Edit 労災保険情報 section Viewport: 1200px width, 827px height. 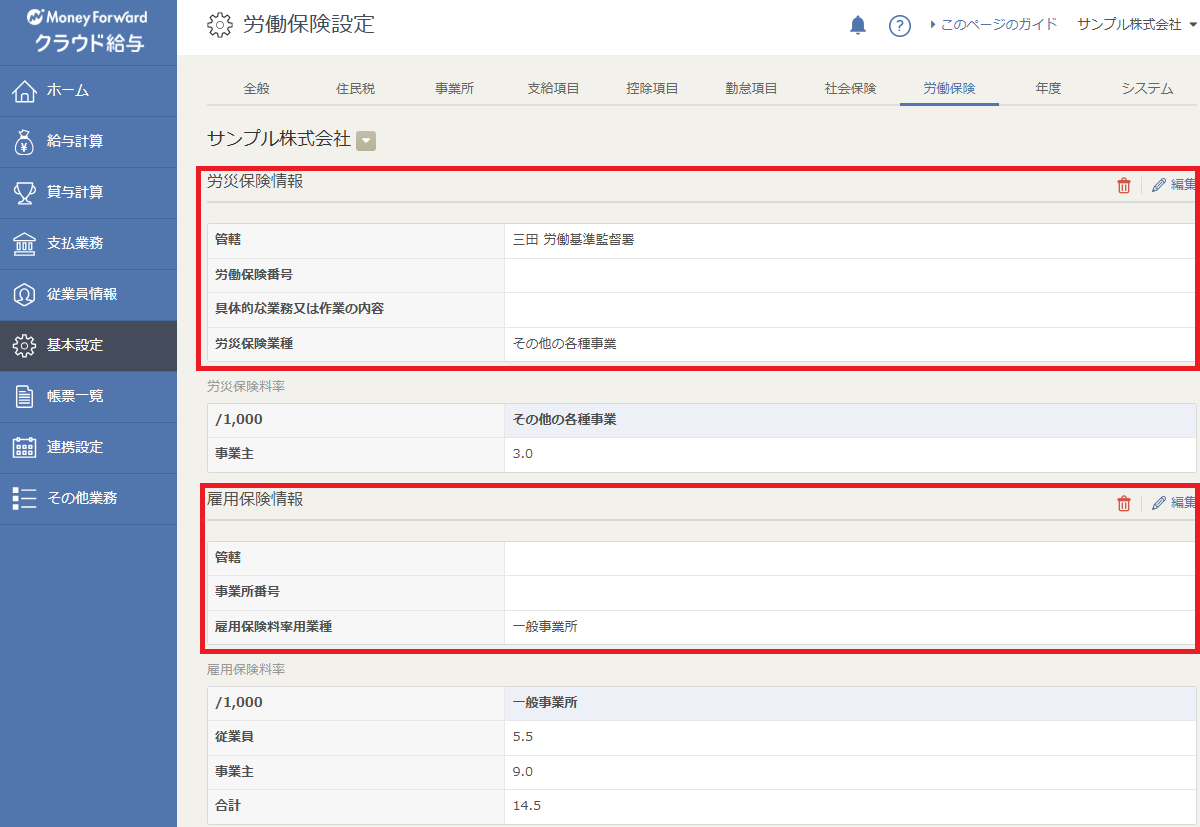[1174, 185]
